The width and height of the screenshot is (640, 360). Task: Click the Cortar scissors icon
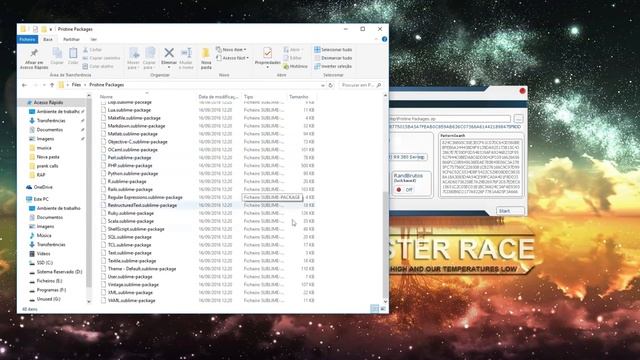tap(85, 50)
